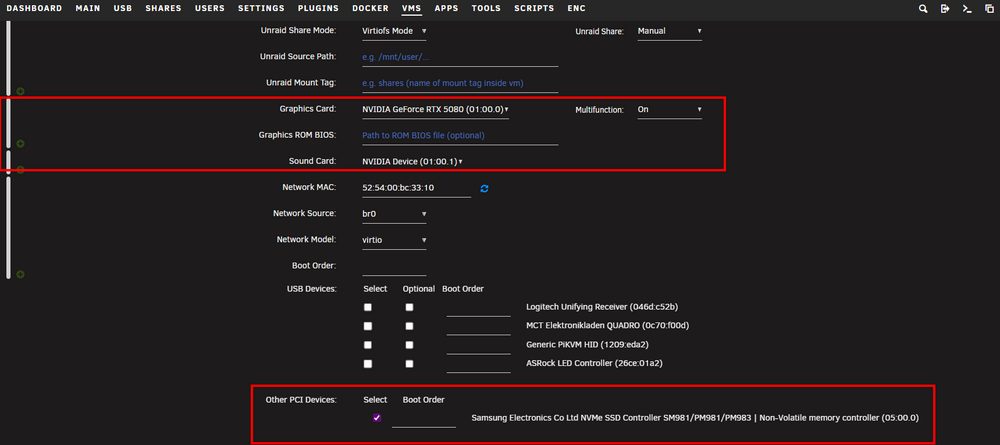Click the green plus beside network Boot Order

coord(20,274)
